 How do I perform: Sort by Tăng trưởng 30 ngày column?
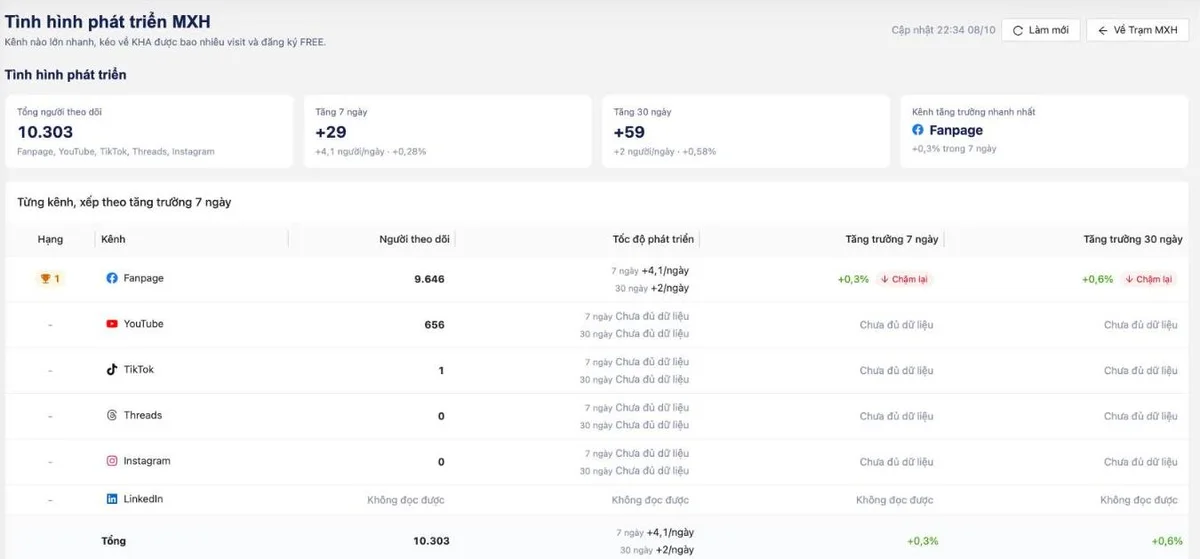tap(1133, 239)
